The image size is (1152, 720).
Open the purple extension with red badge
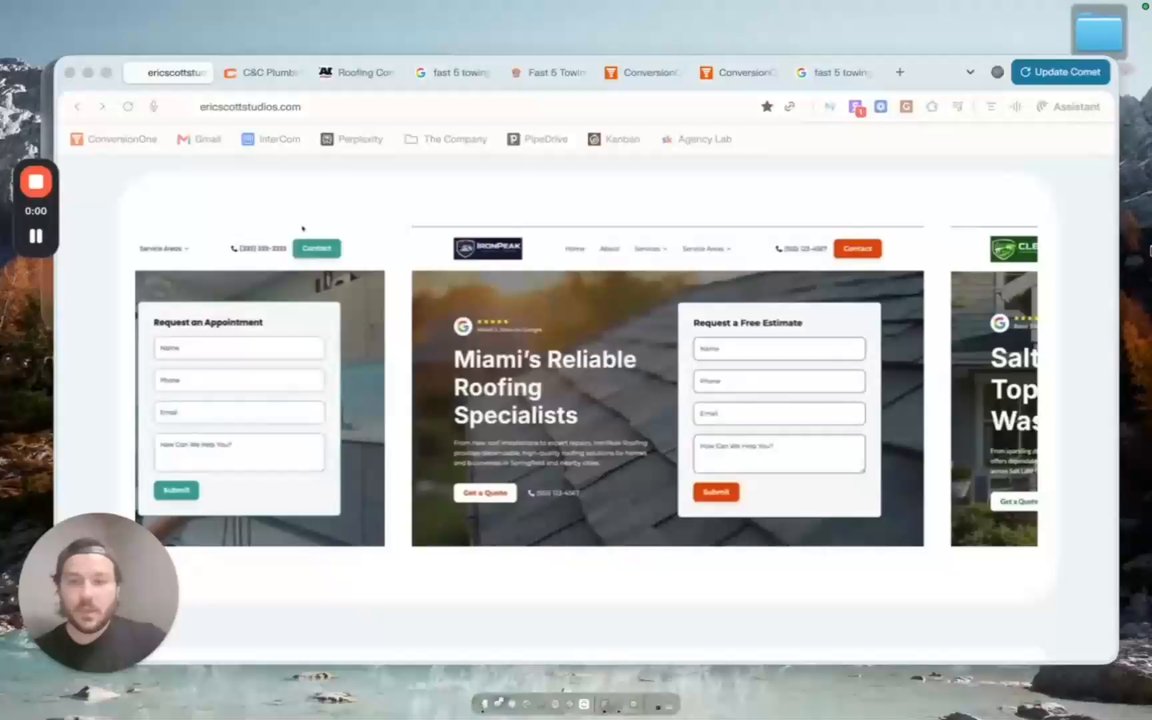[856, 107]
